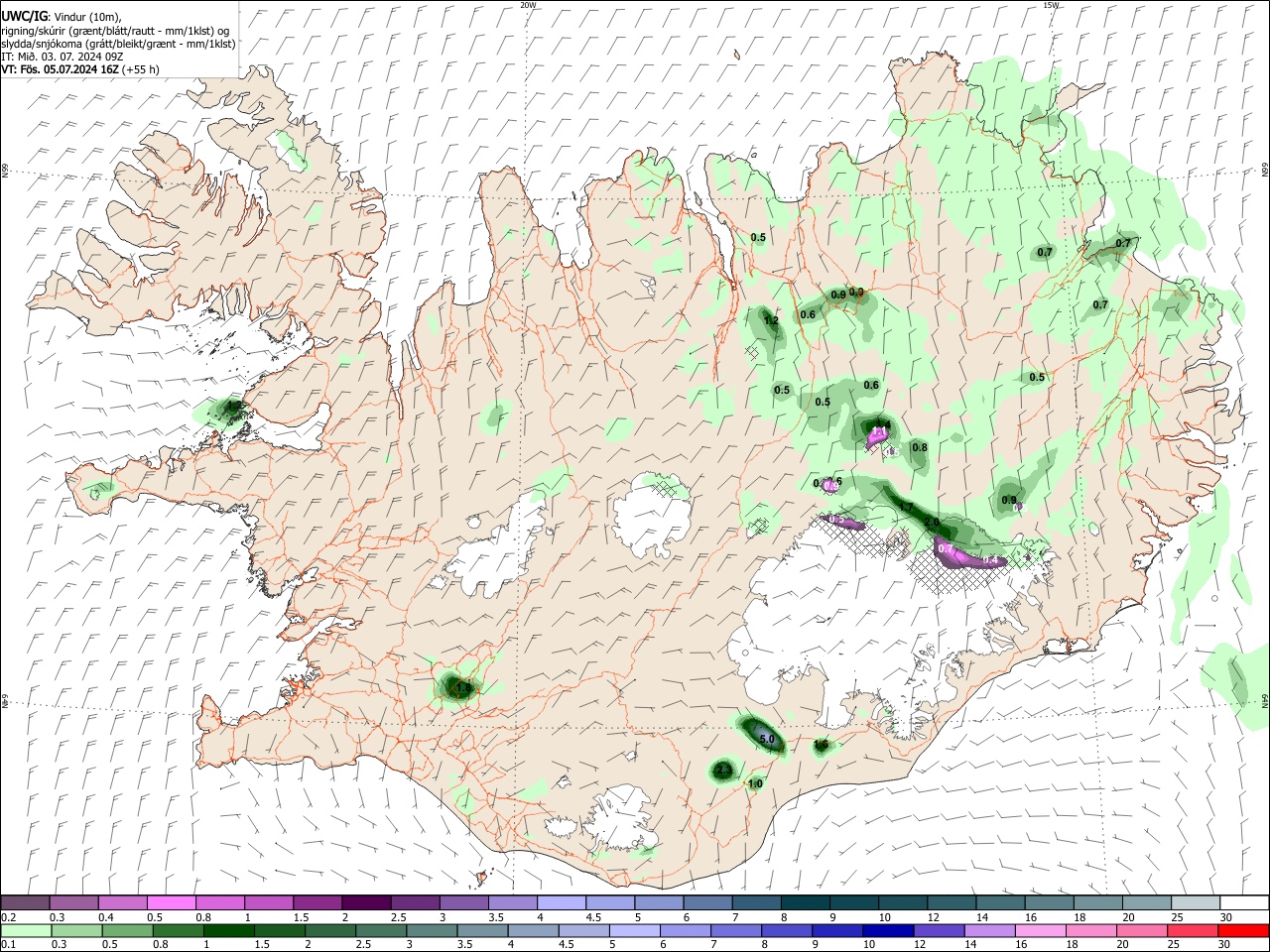This screenshot has width=1270, height=952.
Task: Click the 2–2.5 darkest purple snow legend swatch
Action: point(365,902)
